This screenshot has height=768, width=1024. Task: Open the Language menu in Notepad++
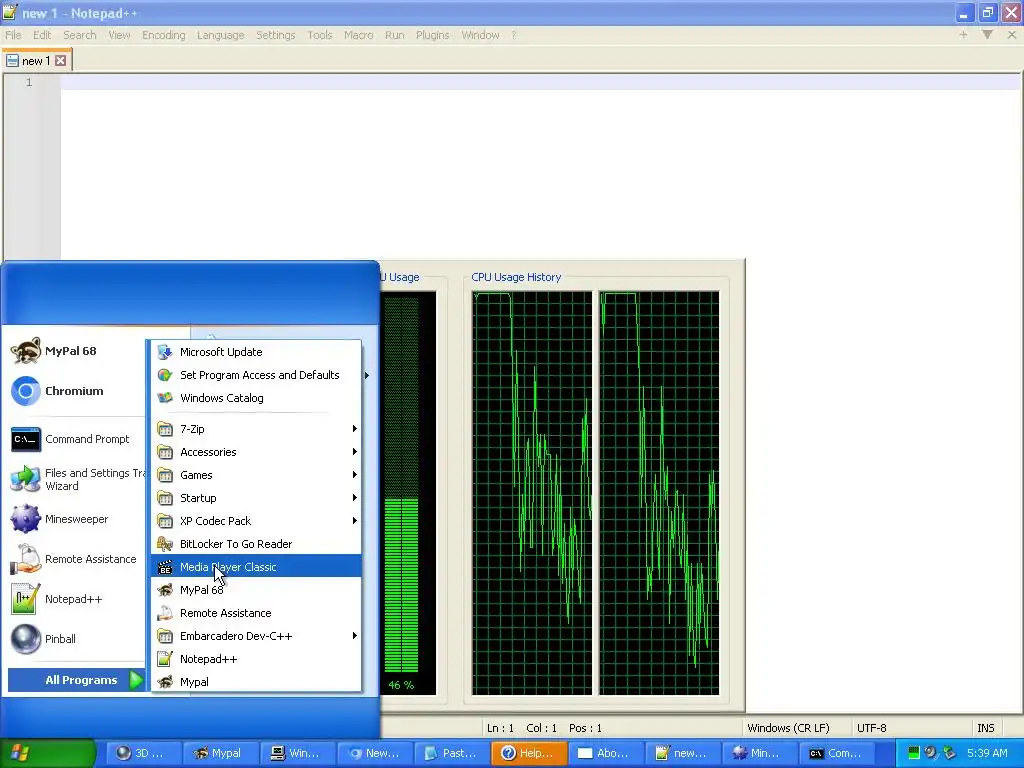click(221, 35)
